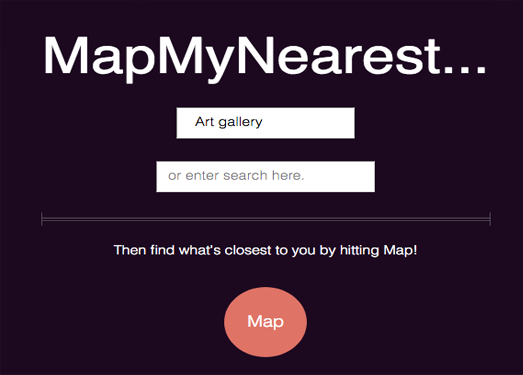Click the 'Map' label inside the oval button

pyautogui.click(x=266, y=322)
